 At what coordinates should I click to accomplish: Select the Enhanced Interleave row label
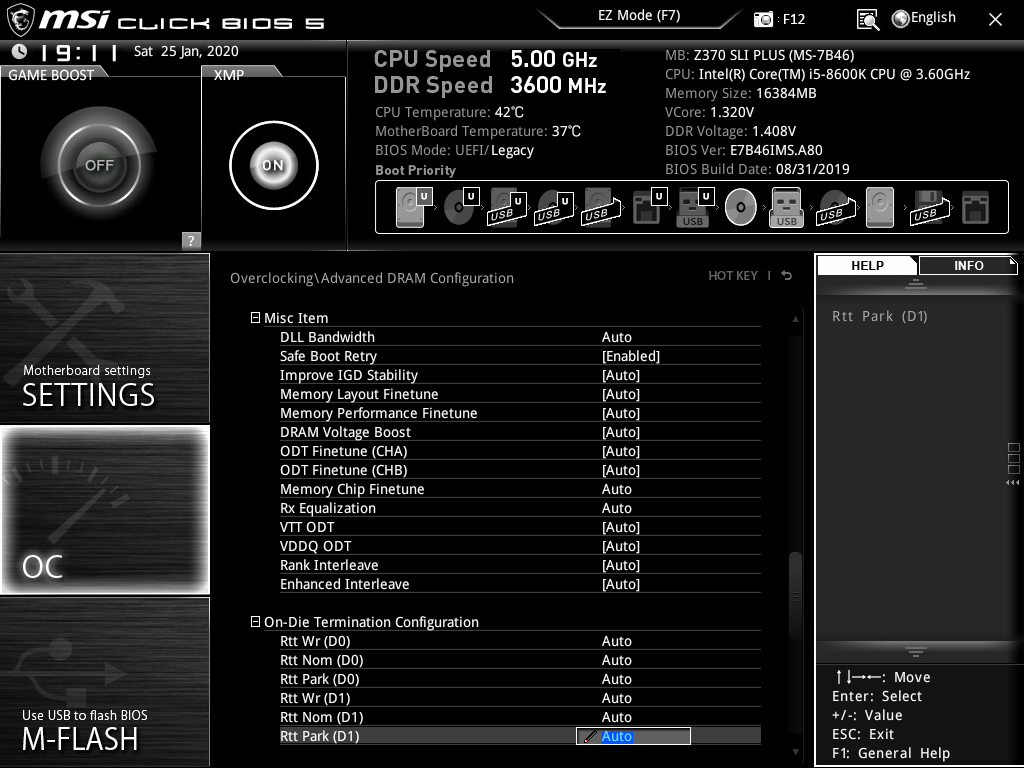click(345, 584)
